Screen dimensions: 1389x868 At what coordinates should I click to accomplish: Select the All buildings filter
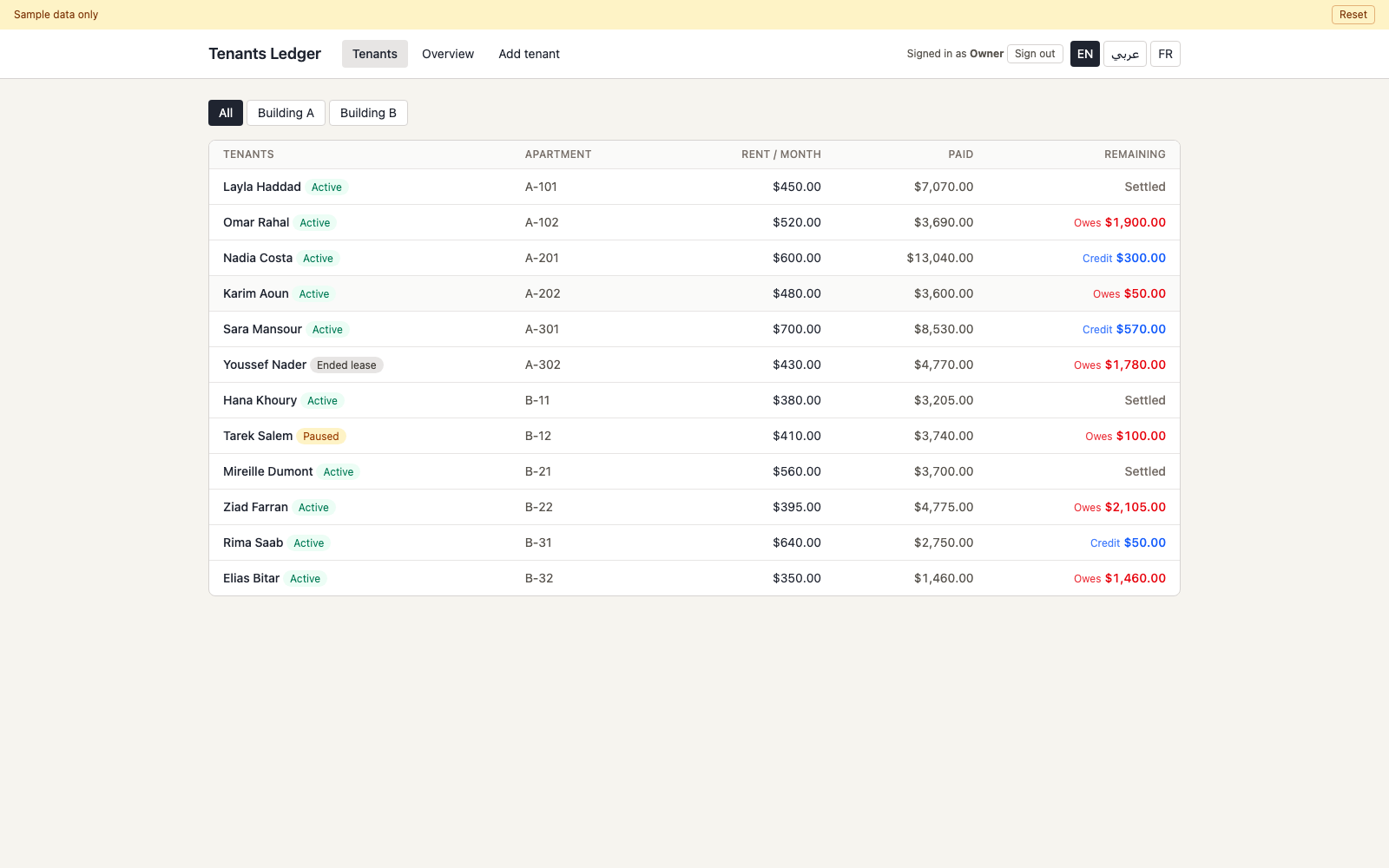pyautogui.click(x=226, y=113)
